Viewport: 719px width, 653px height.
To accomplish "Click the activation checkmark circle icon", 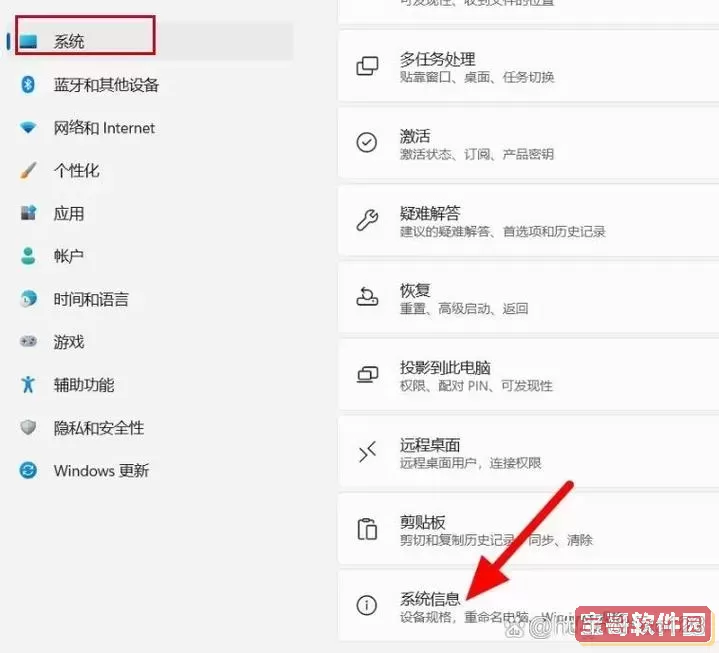I will [367, 143].
